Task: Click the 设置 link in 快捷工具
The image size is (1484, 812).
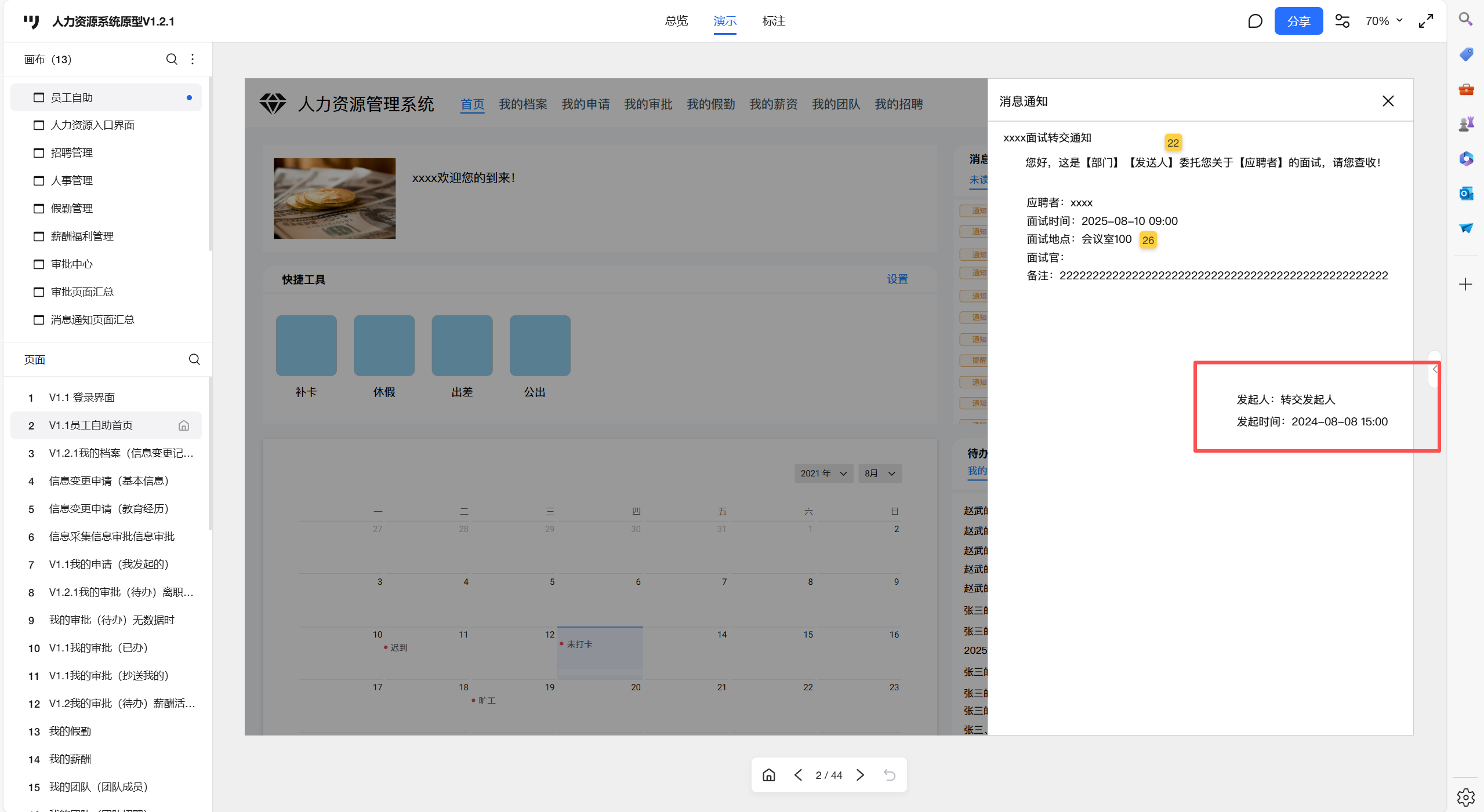Action: pos(897,279)
